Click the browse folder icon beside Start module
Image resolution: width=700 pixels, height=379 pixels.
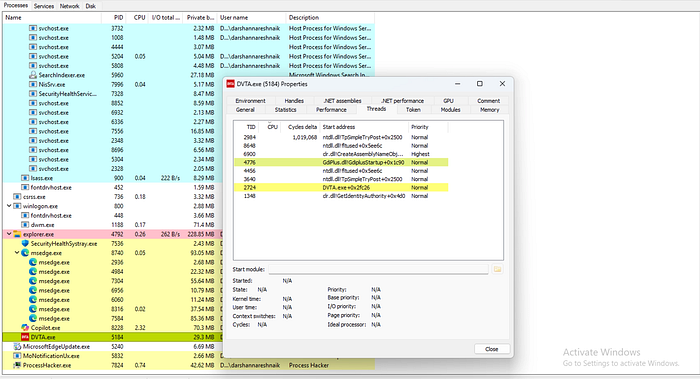[497, 269]
